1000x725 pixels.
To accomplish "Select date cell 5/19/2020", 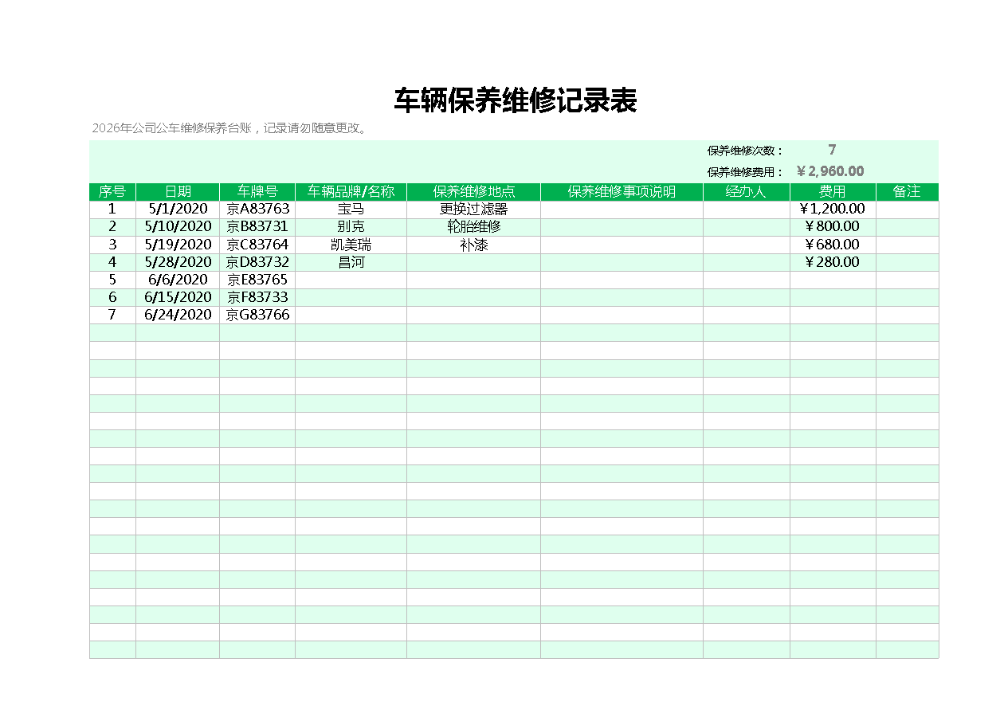I will pos(177,245).
